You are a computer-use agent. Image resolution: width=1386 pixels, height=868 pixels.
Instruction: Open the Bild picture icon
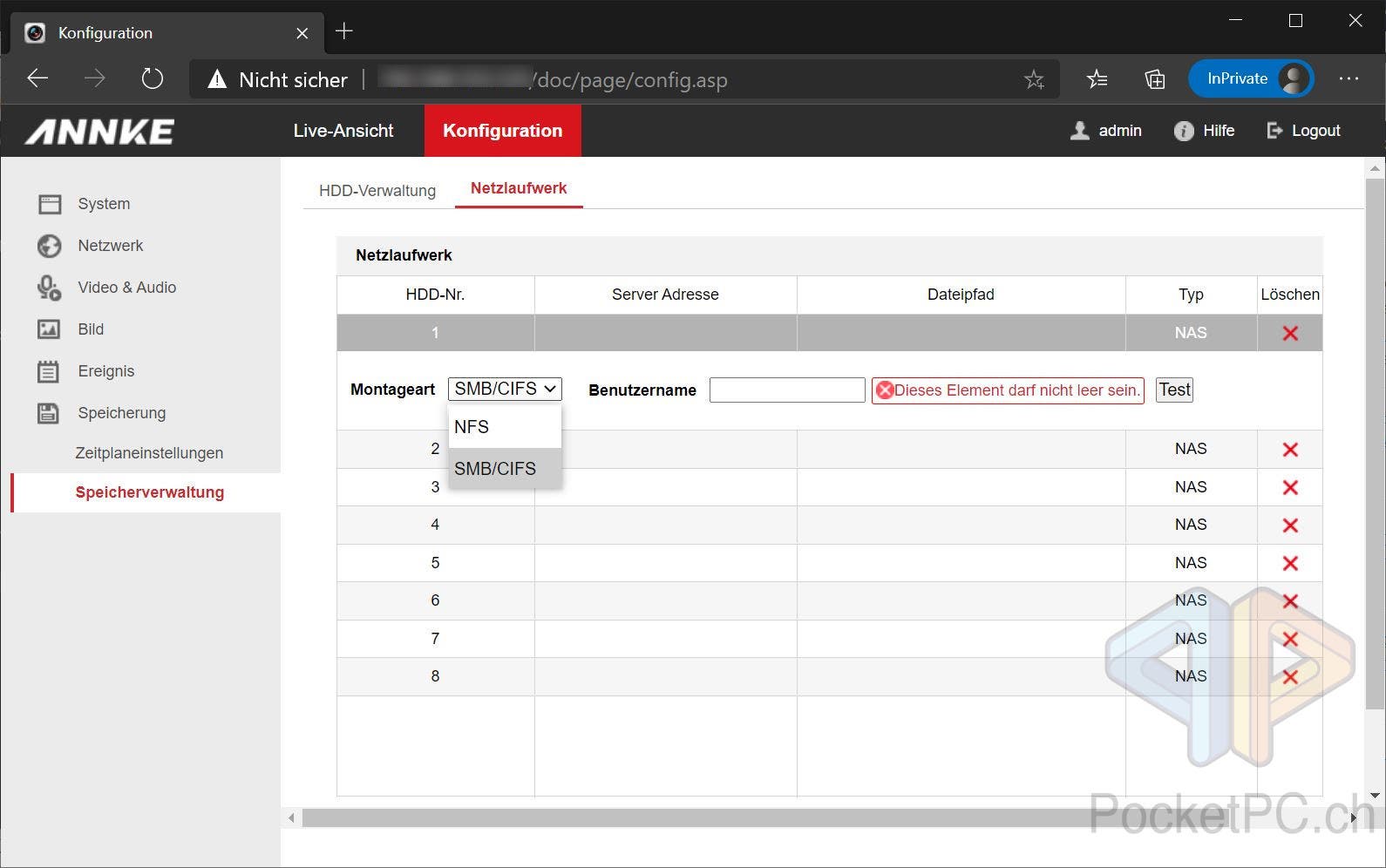(x=49, y=329)
